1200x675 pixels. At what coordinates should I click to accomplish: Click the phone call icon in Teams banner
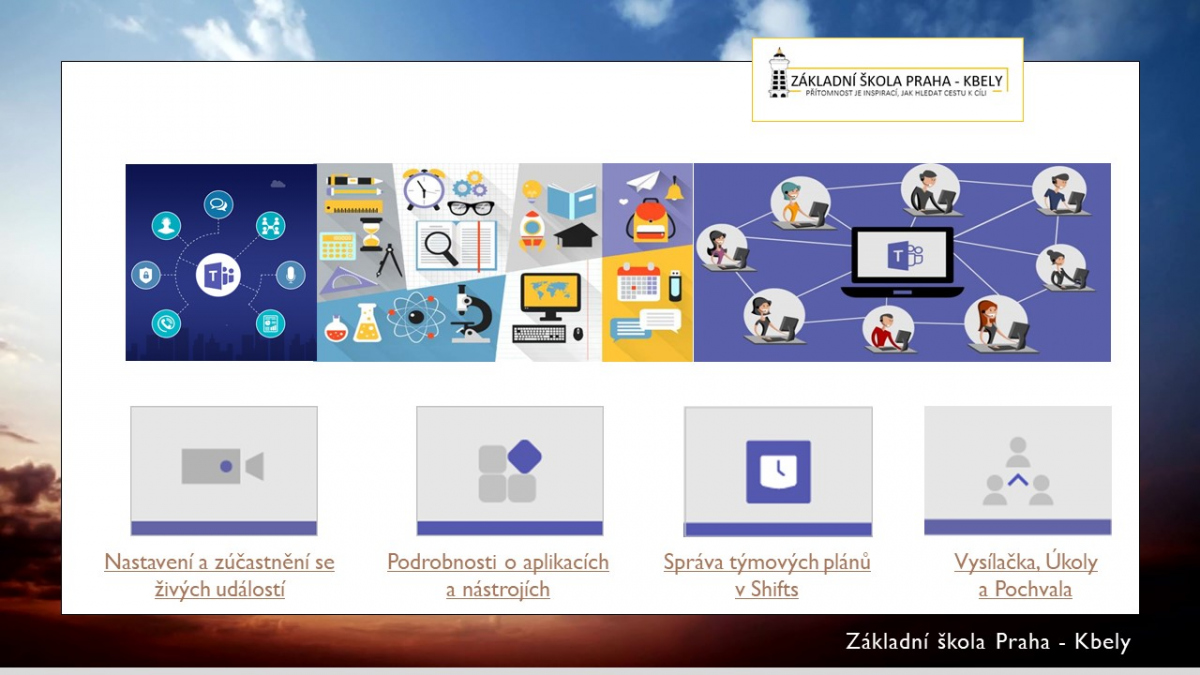coord(166,323)
